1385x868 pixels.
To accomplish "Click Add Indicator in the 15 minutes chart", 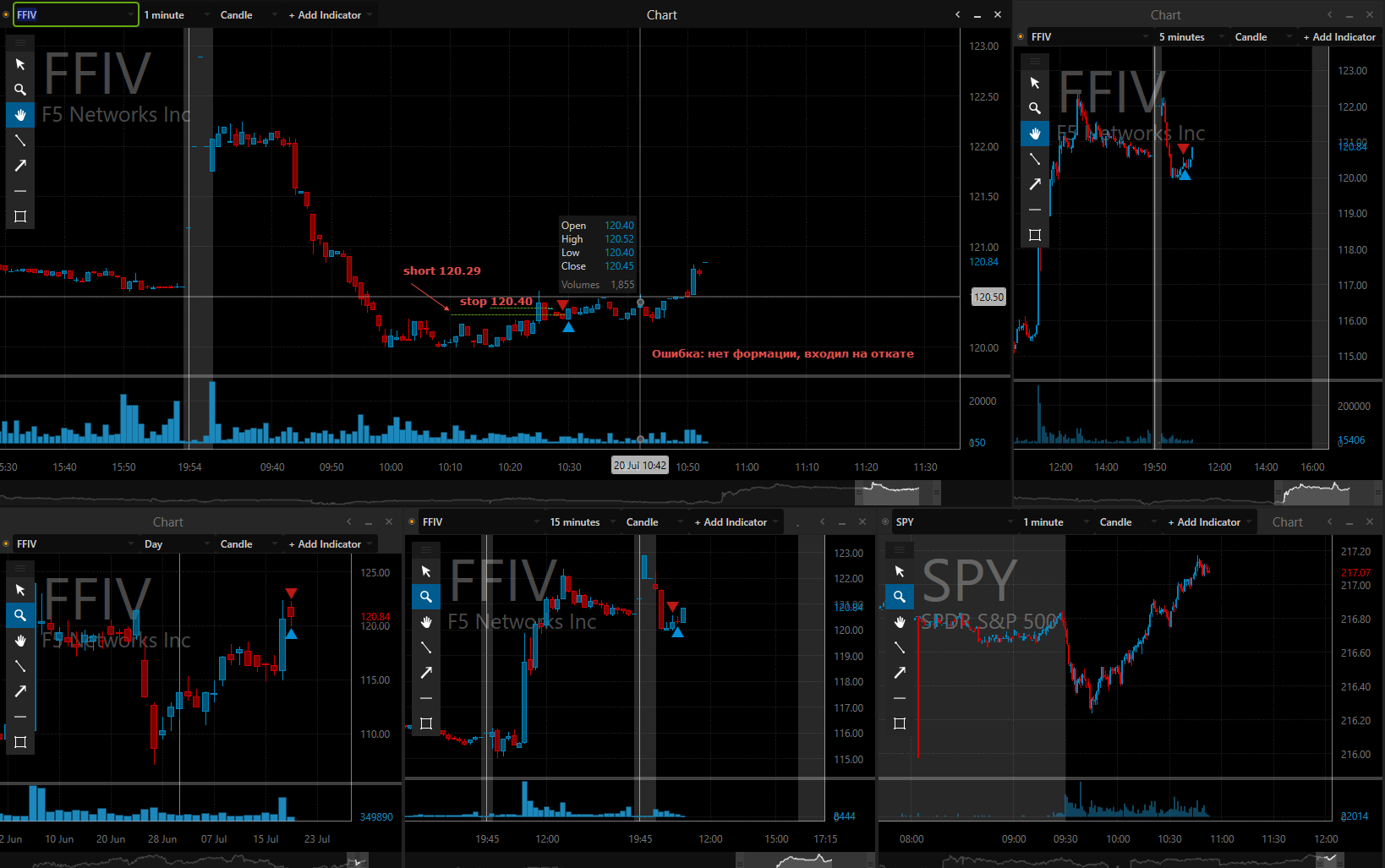I will [736, 522].
